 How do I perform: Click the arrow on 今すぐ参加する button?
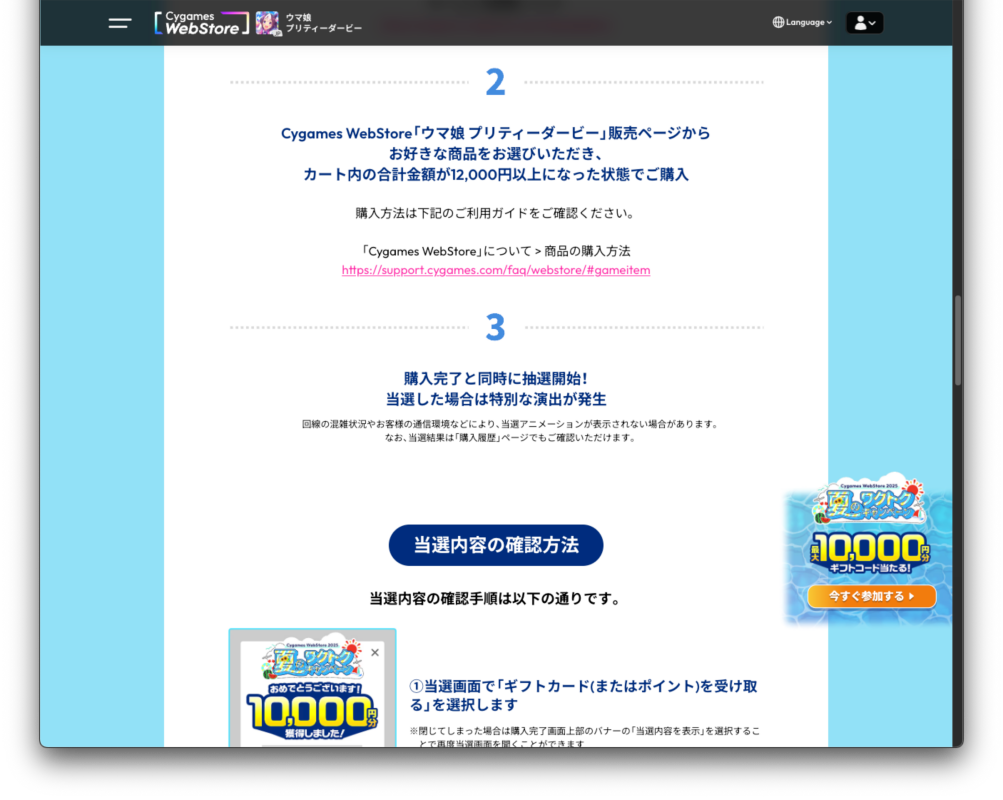tap(911, 597)
